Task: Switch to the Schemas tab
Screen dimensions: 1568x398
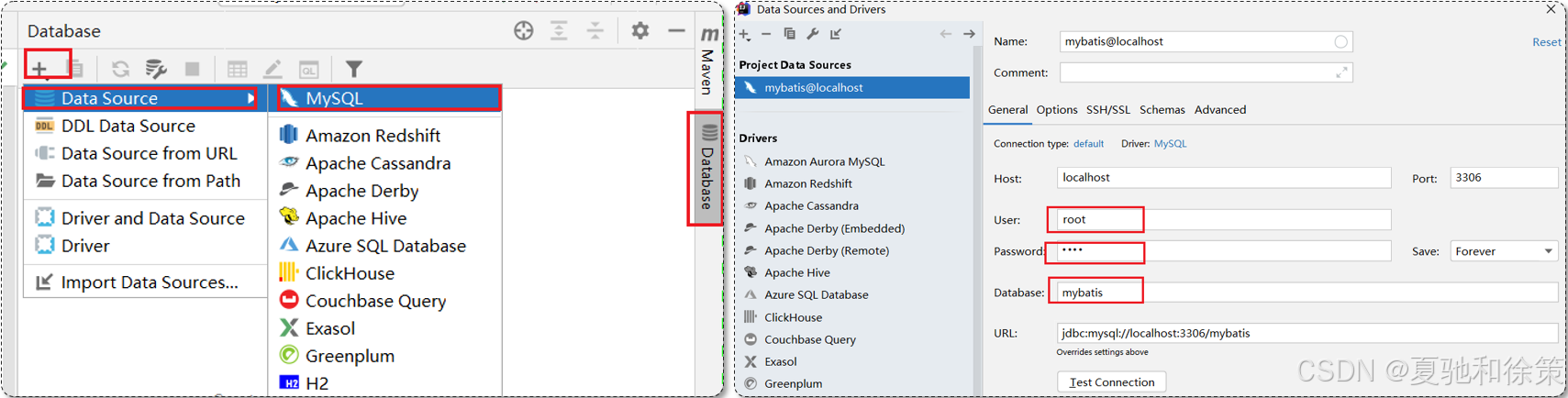Action: point(1162,110)
